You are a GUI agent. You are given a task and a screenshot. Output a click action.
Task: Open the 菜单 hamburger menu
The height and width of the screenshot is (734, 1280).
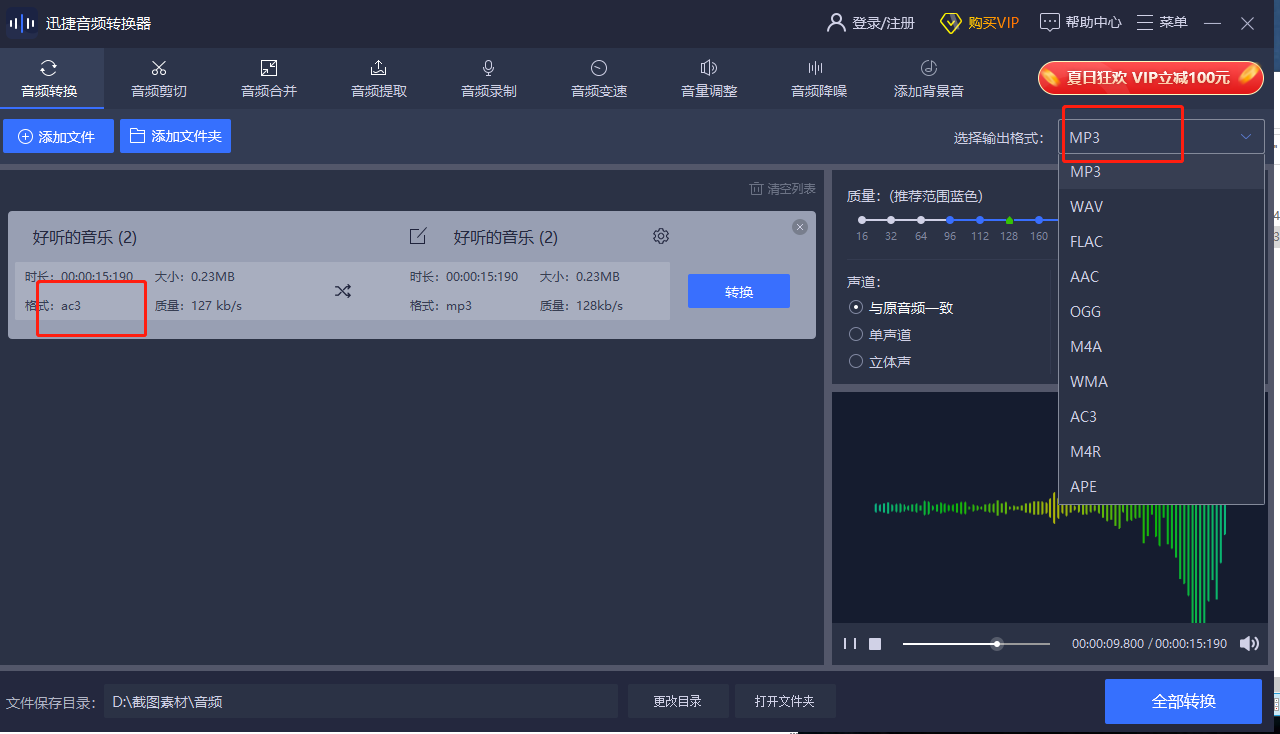1162,22
